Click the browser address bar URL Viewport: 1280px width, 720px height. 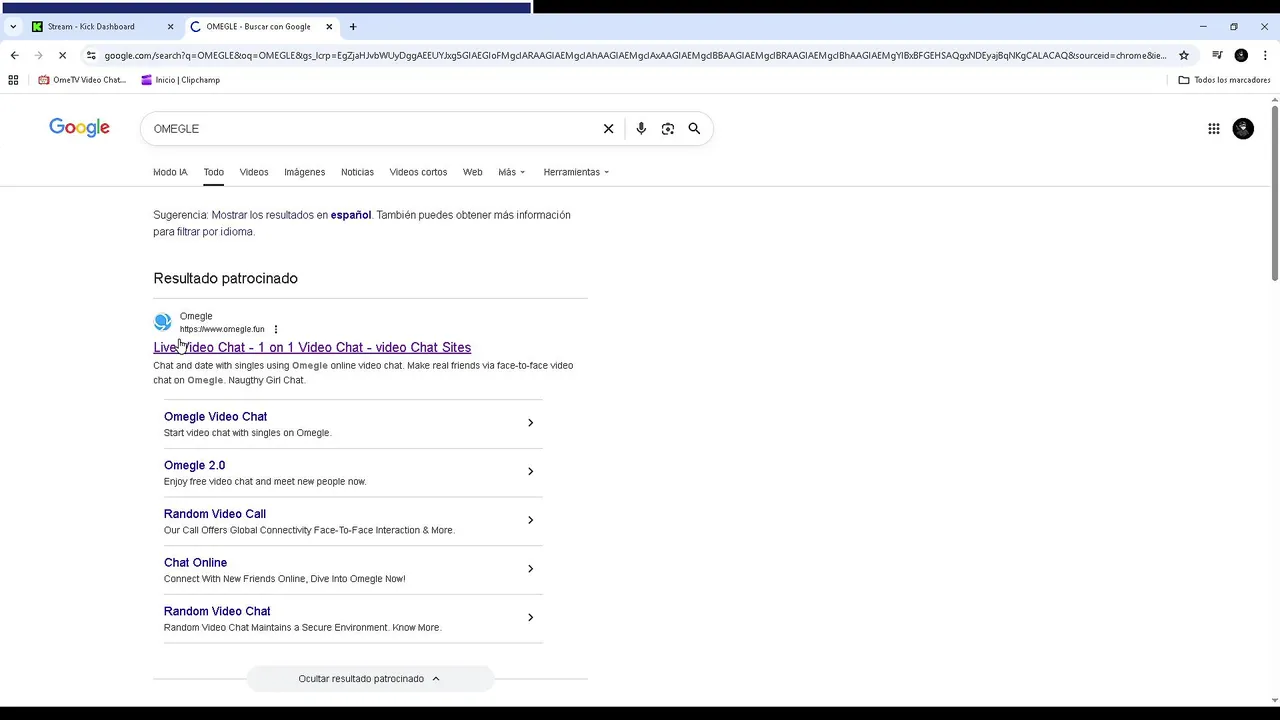tap(635, 56)
